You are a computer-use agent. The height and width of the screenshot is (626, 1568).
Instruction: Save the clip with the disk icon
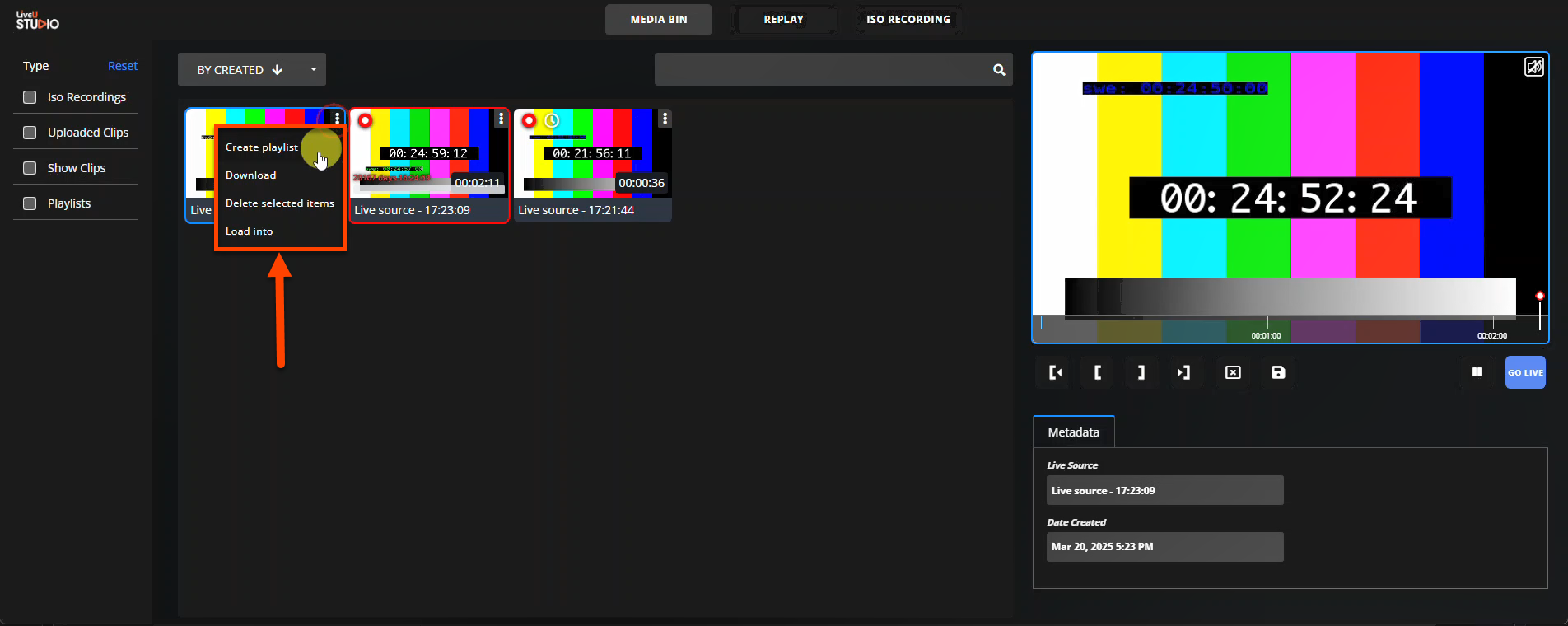(1278, 373)
